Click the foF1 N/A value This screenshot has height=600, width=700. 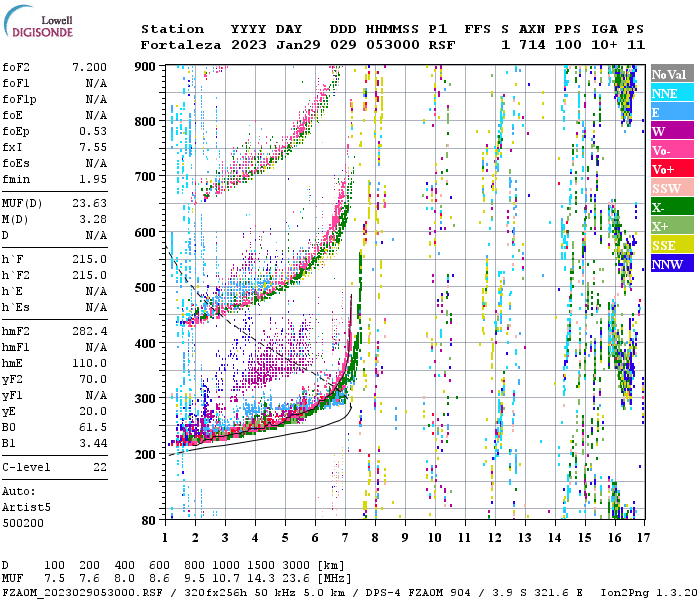tap(96, 83)
